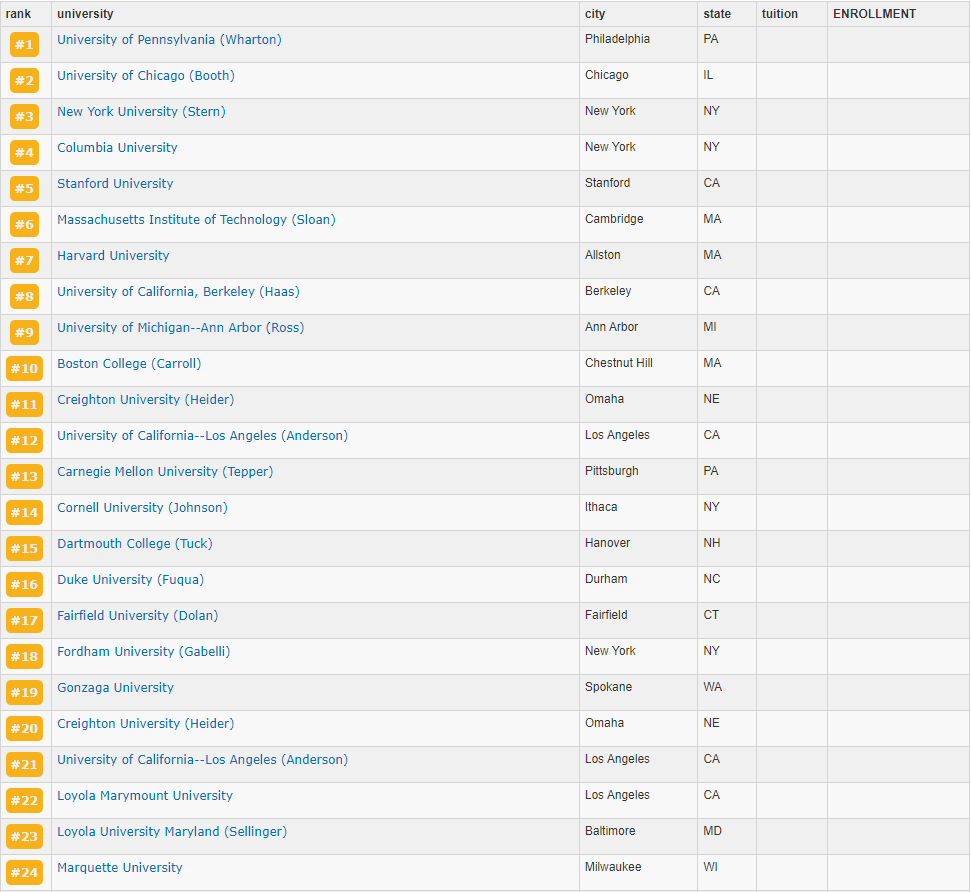Click the orange #10 rank badge
Viewport: 971px width, 892px height.
pyautogui.click(x=24, y=369)
